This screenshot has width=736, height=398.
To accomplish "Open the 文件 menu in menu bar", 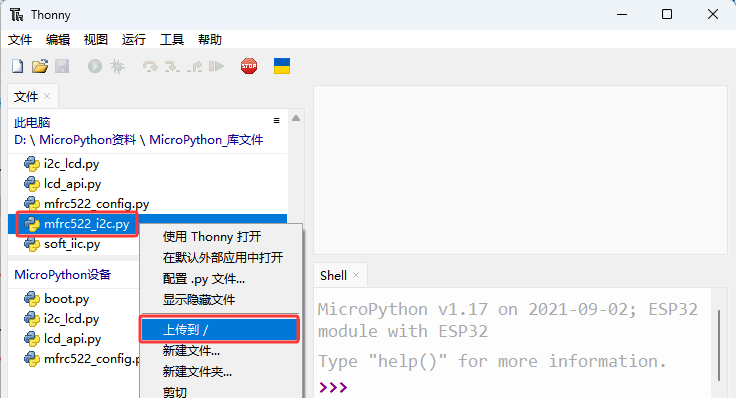I will pos(20,40).
